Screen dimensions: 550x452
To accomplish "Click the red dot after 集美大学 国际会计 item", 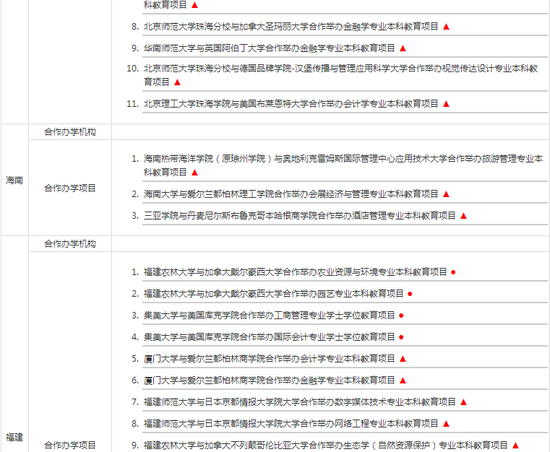I will coord(401,337).
